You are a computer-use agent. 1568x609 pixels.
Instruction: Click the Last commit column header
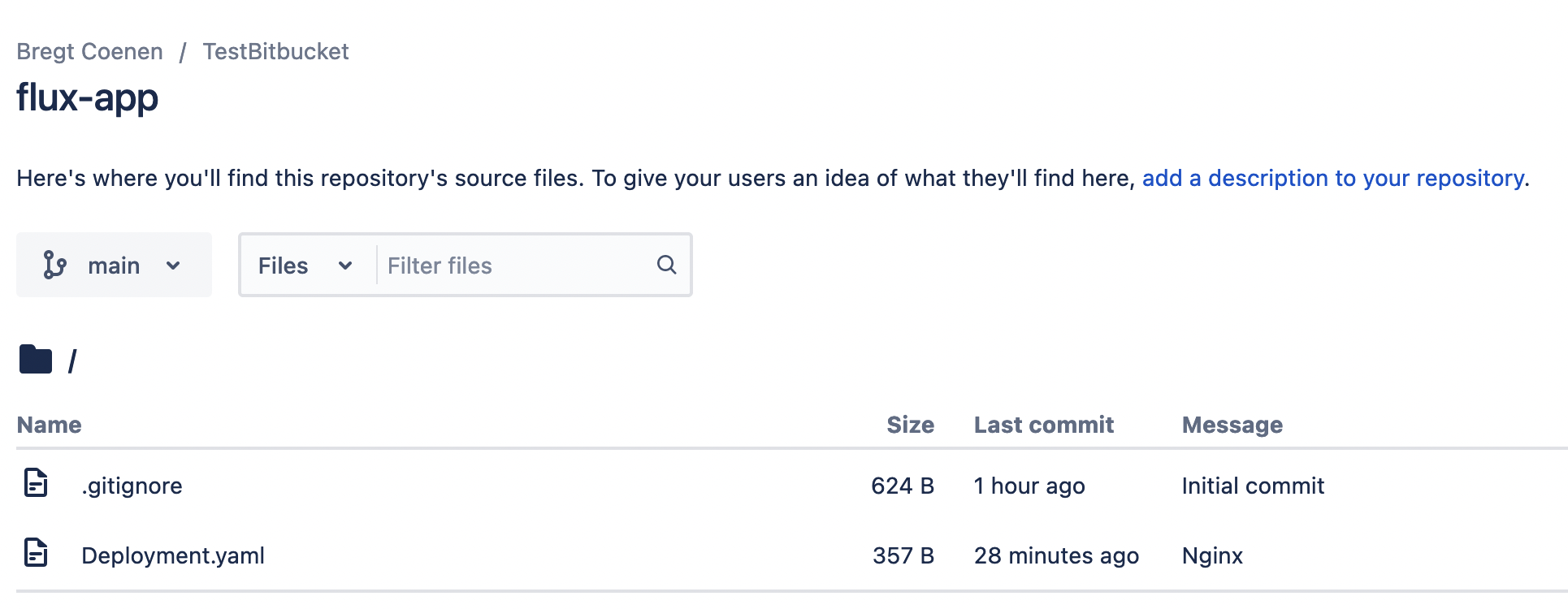(x=1043, y=425)
